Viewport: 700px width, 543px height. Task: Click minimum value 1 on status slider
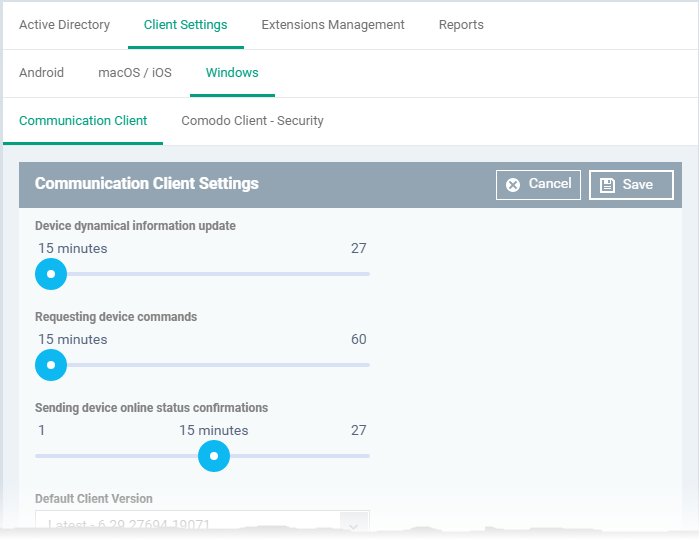pos(42,430)
